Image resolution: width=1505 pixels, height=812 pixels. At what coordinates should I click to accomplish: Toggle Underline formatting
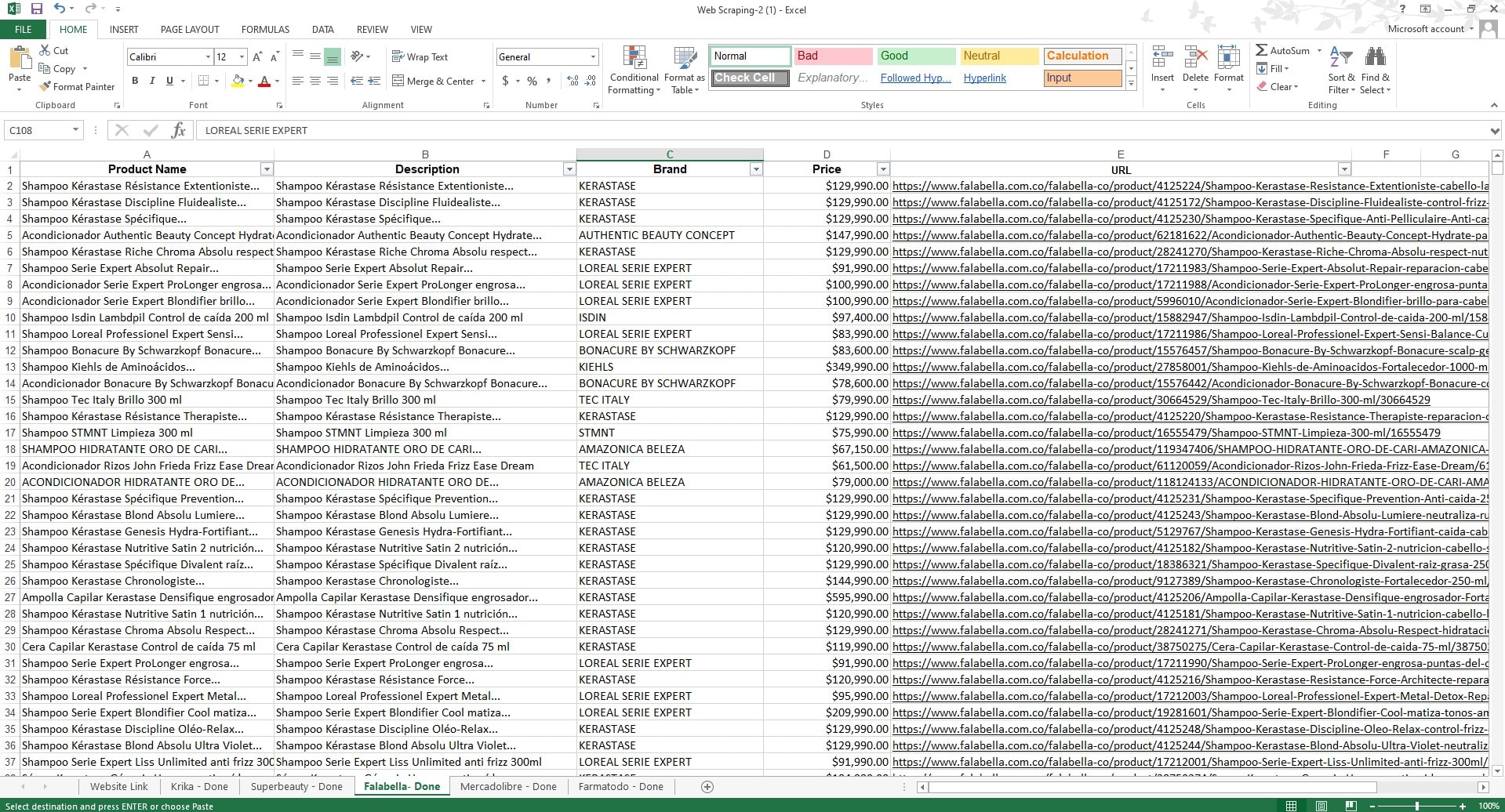(x=169, y=81)
